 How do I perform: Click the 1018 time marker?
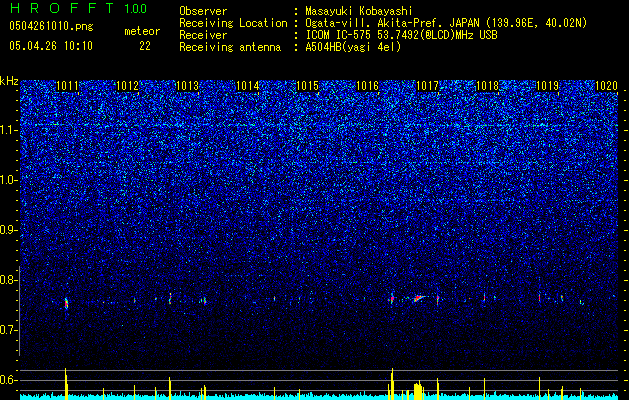pos(487,86)
